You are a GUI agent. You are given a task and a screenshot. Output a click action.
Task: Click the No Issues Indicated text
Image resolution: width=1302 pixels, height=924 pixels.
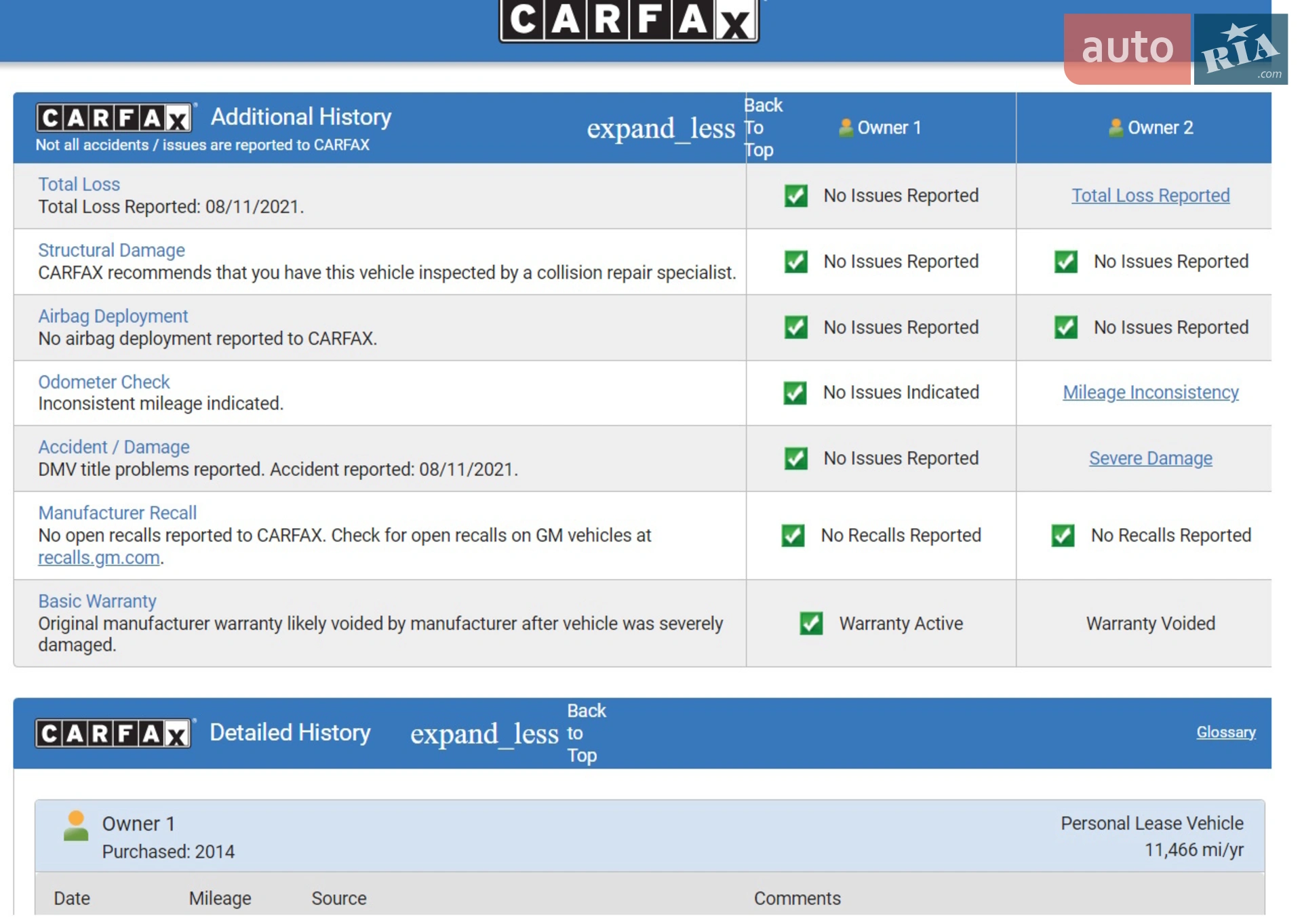pyautogui.click(x=901, y=393)
